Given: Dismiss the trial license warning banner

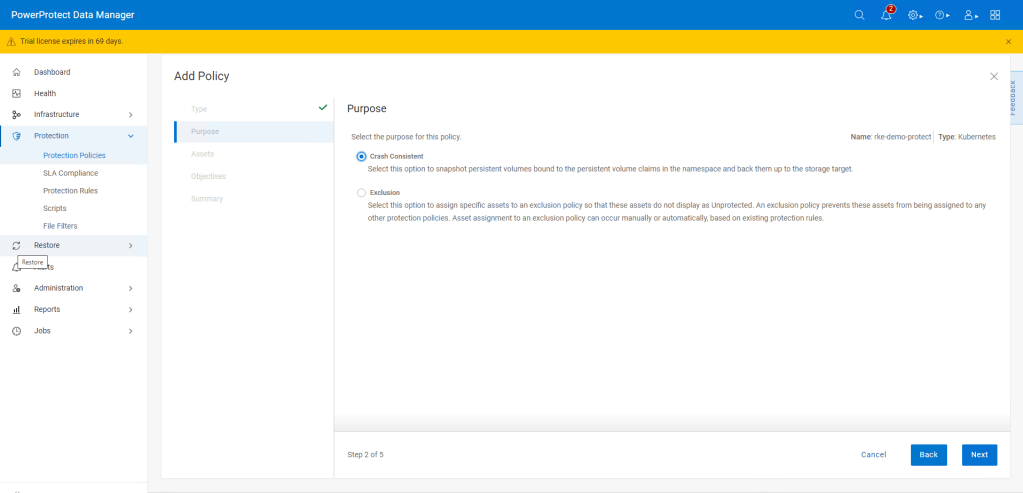Looking at the screenshot, I should click(1008, 41).
